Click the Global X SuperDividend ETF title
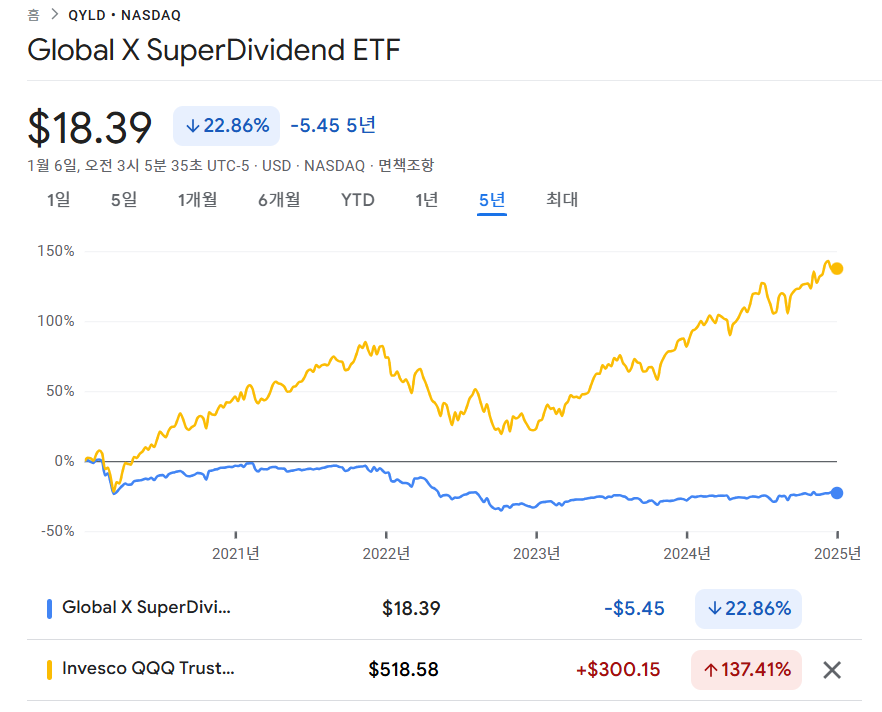The width and height of the screenshot is (882, 712). [214, 50]
